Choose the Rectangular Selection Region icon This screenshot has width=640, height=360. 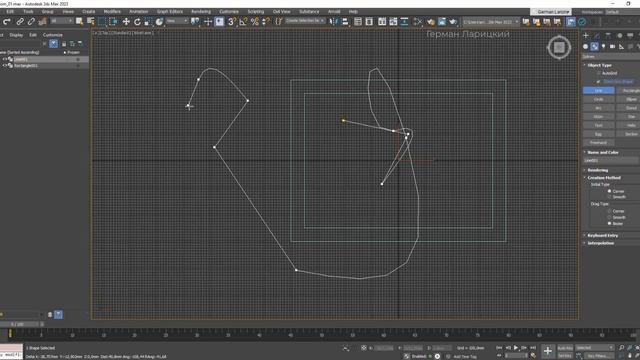pyautogui.click(x=102, y=22)
